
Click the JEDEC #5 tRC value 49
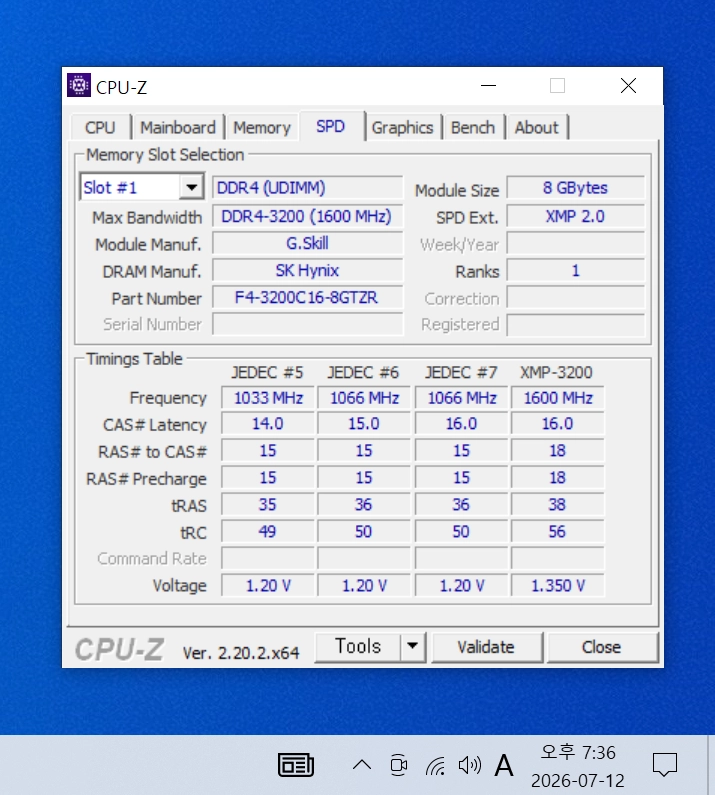coord(268,531)
